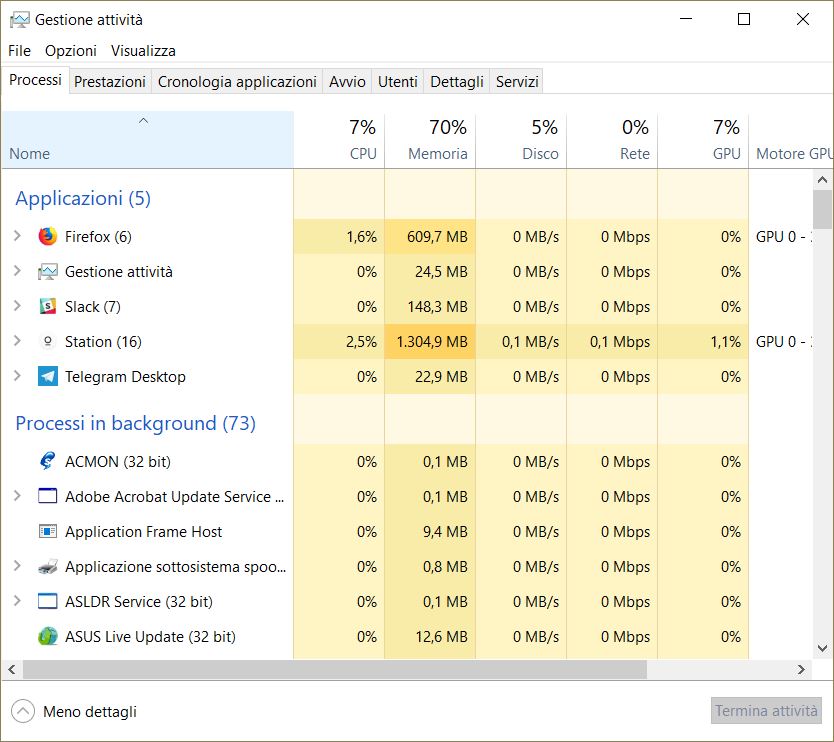Sort by the Rete column header

click(x=612, y=140)
